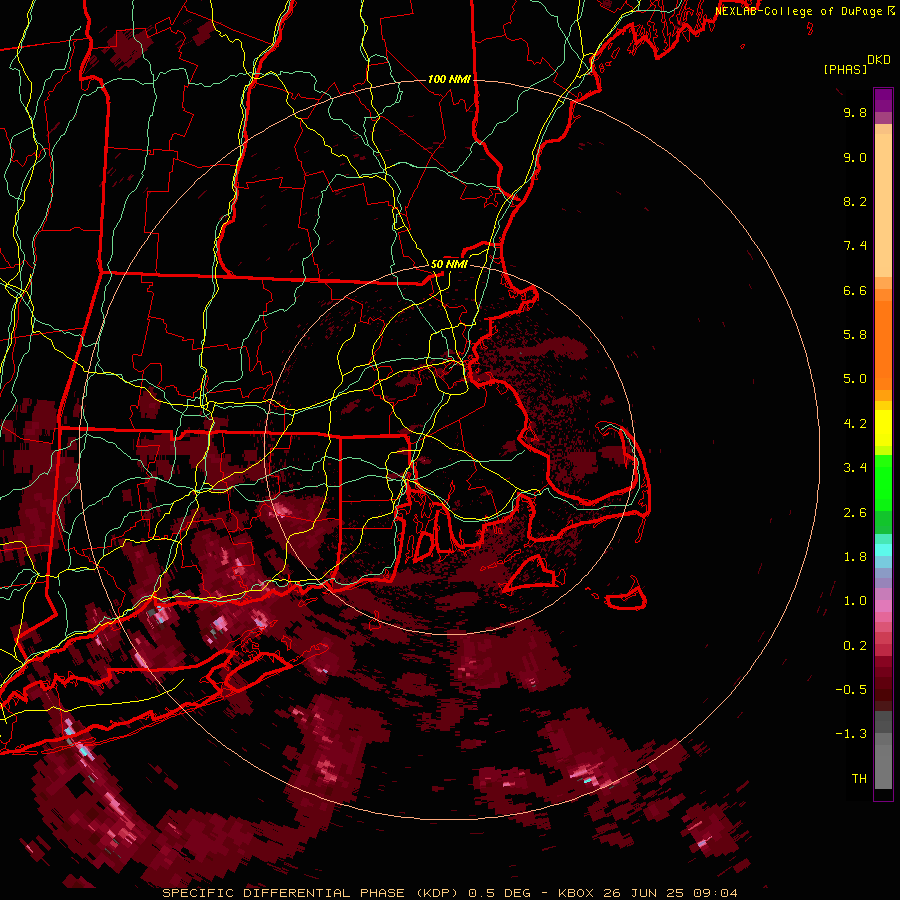
Task: Click the DKD units label
Action: tap(879, 60)
